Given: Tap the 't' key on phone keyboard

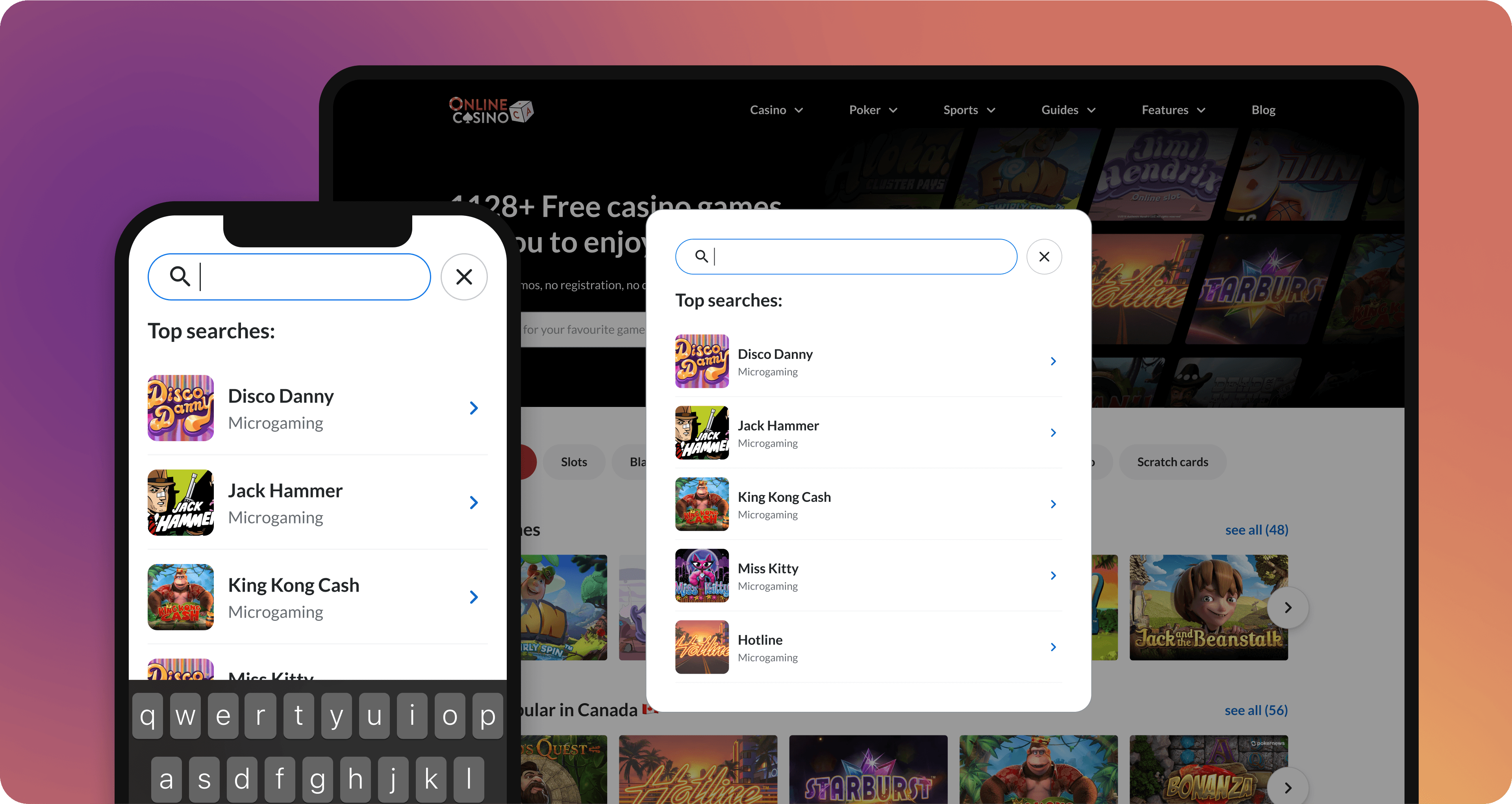Looking at the screenshot, I should [299, 716].
